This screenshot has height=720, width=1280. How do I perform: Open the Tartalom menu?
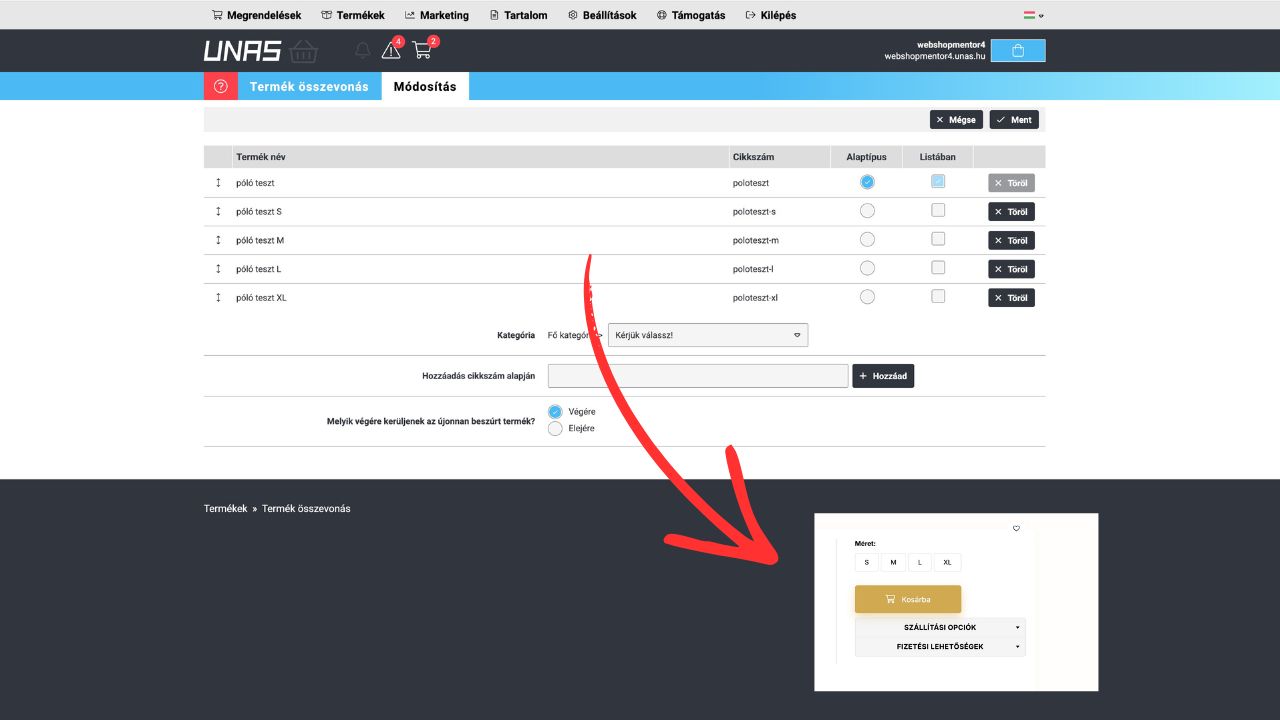(518, 15)
